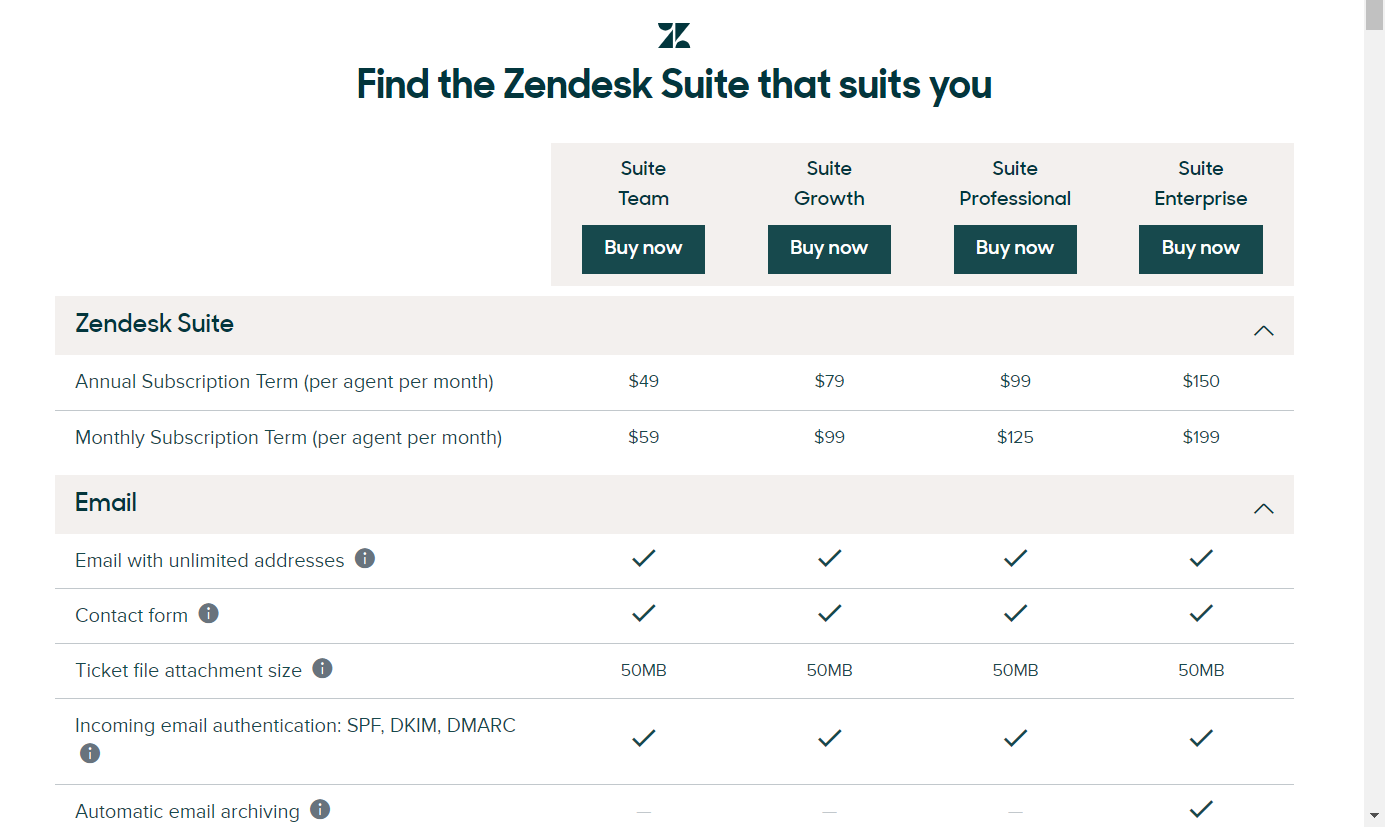
Task: Click the Zendesk logo icon
Action: pyautogui.click(x=674, y=36)
